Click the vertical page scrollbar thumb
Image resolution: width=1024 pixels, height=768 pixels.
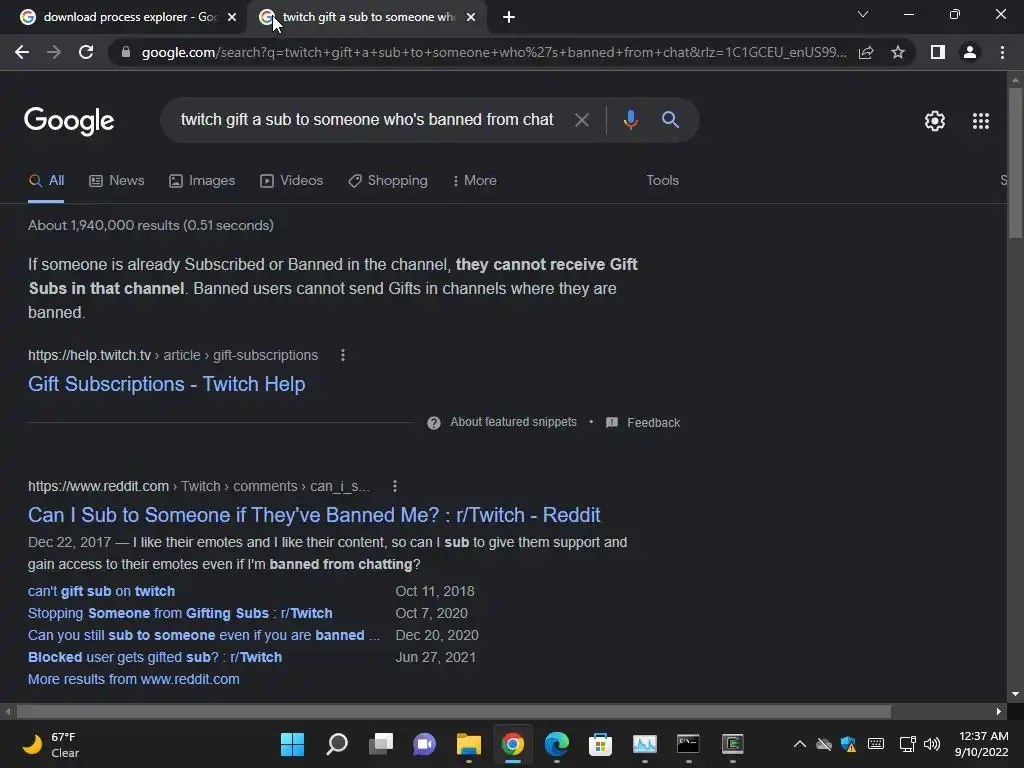pyautogui.click(x=1015, y=162)
